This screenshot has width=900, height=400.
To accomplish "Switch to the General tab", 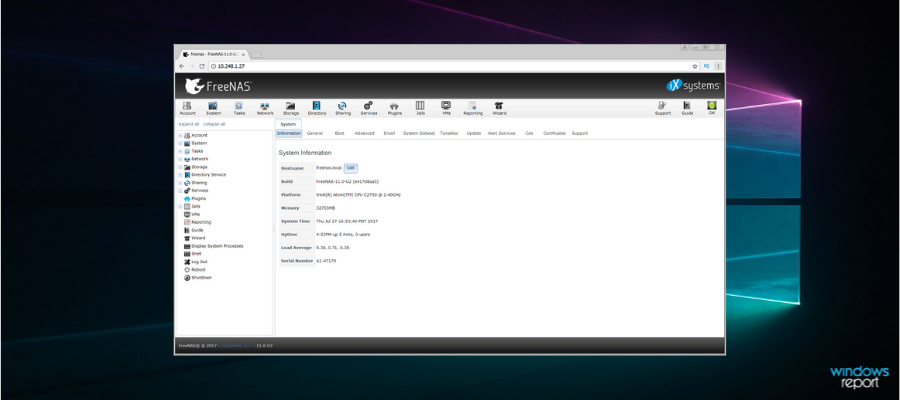I will pos(315,133).
